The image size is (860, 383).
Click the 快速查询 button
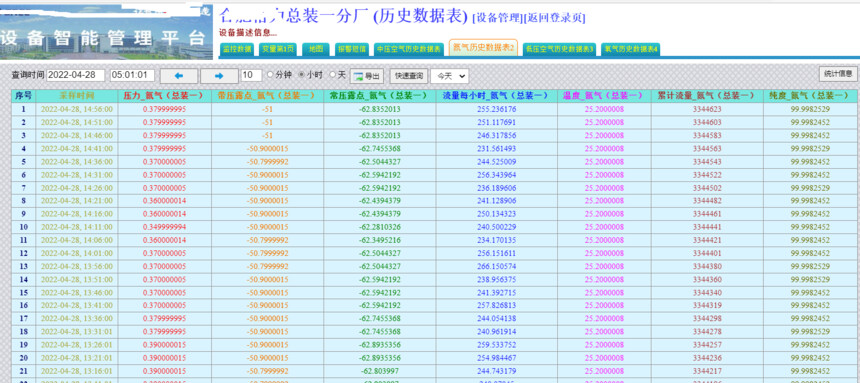409,76
